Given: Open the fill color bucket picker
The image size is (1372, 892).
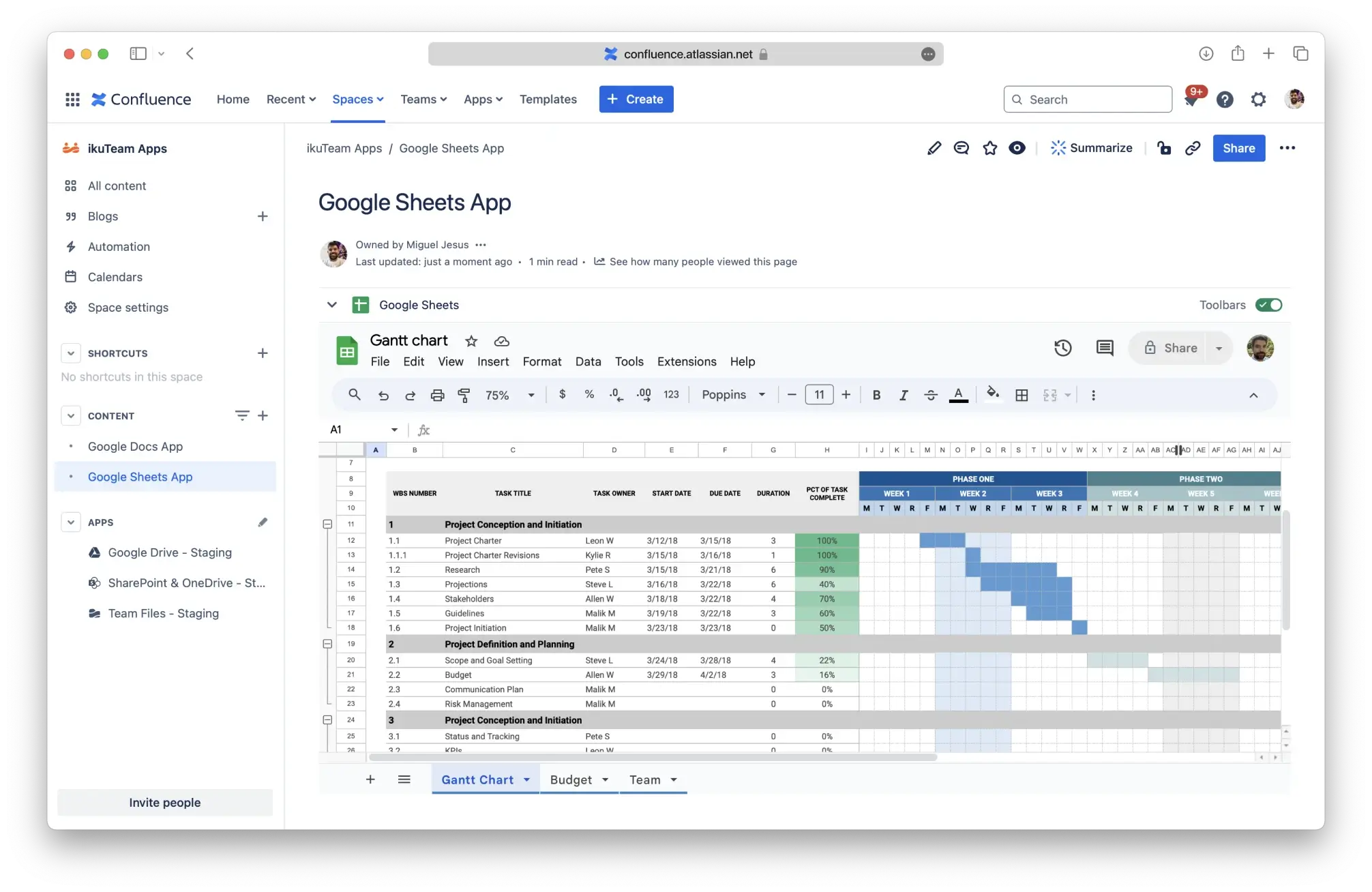Looking at the screenshot, I should pyautogui.click(x=993, y=393).
